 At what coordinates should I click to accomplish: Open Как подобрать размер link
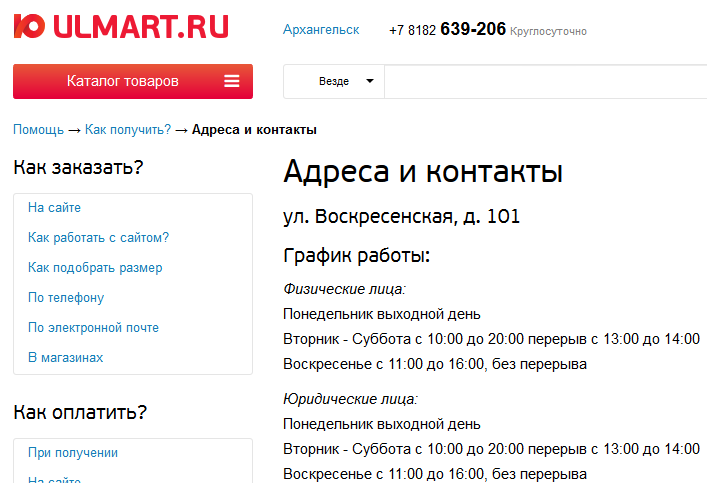(x=95, y=268)
